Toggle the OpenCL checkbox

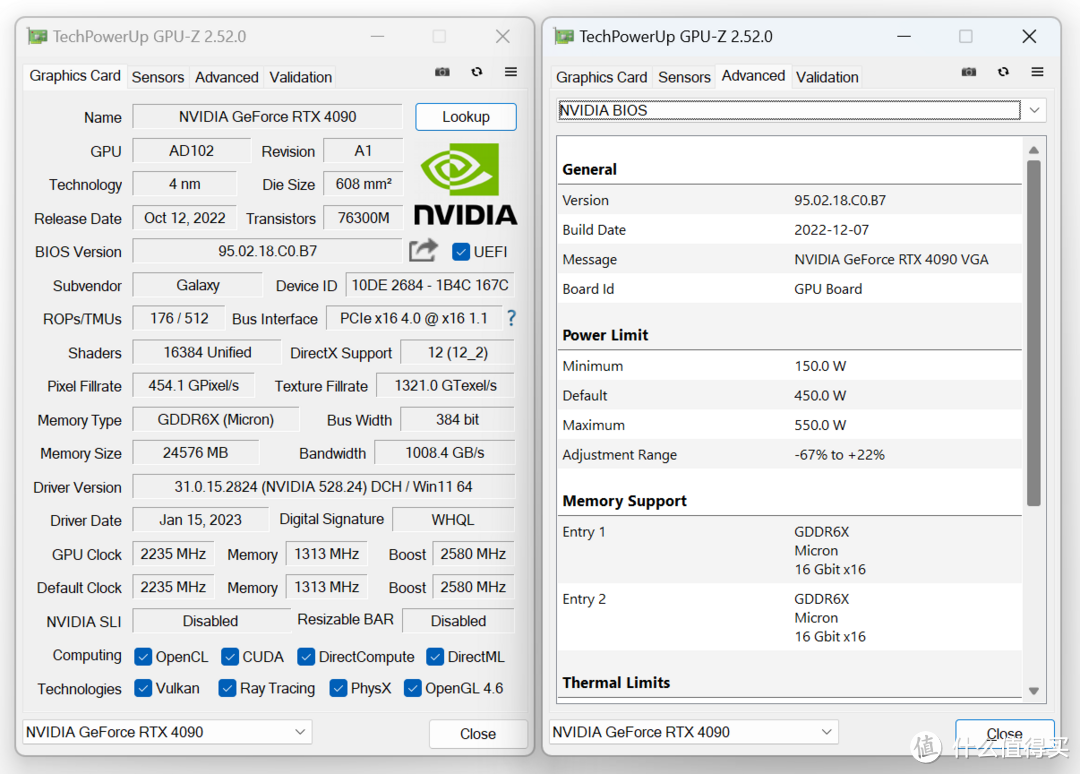click(x=143, y=657)
